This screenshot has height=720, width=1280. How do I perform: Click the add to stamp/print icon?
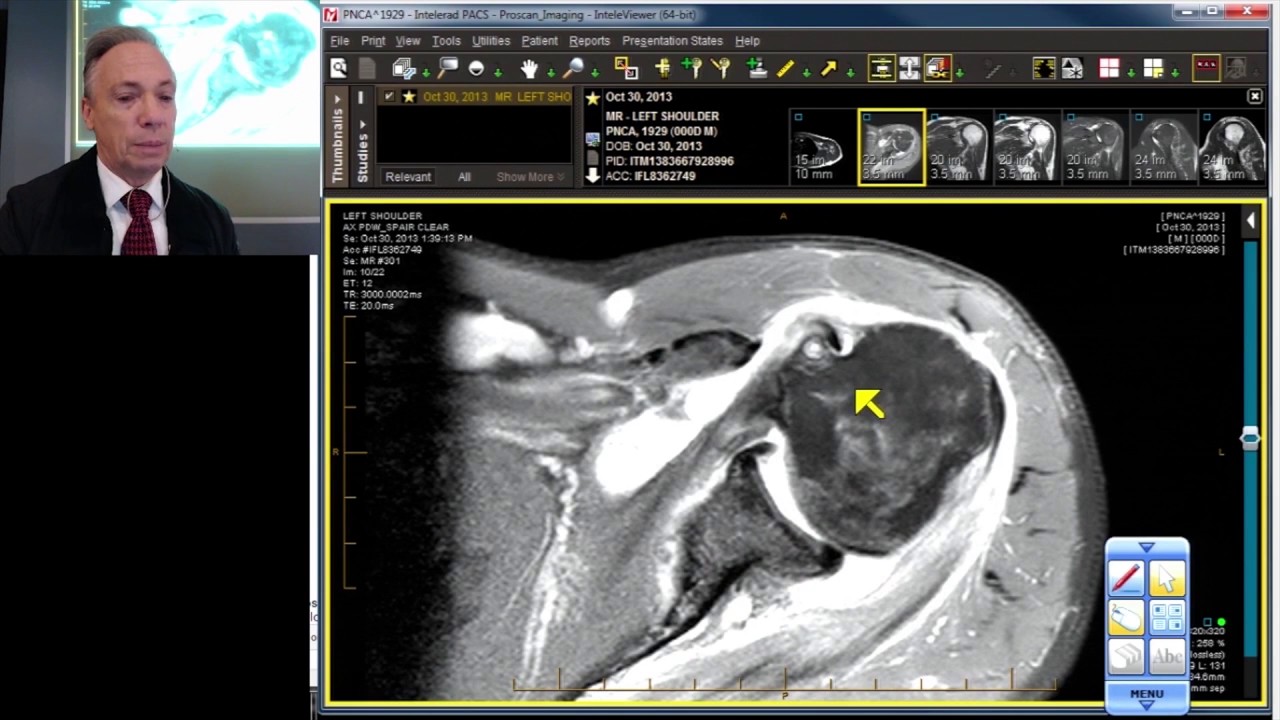(757, 68)
